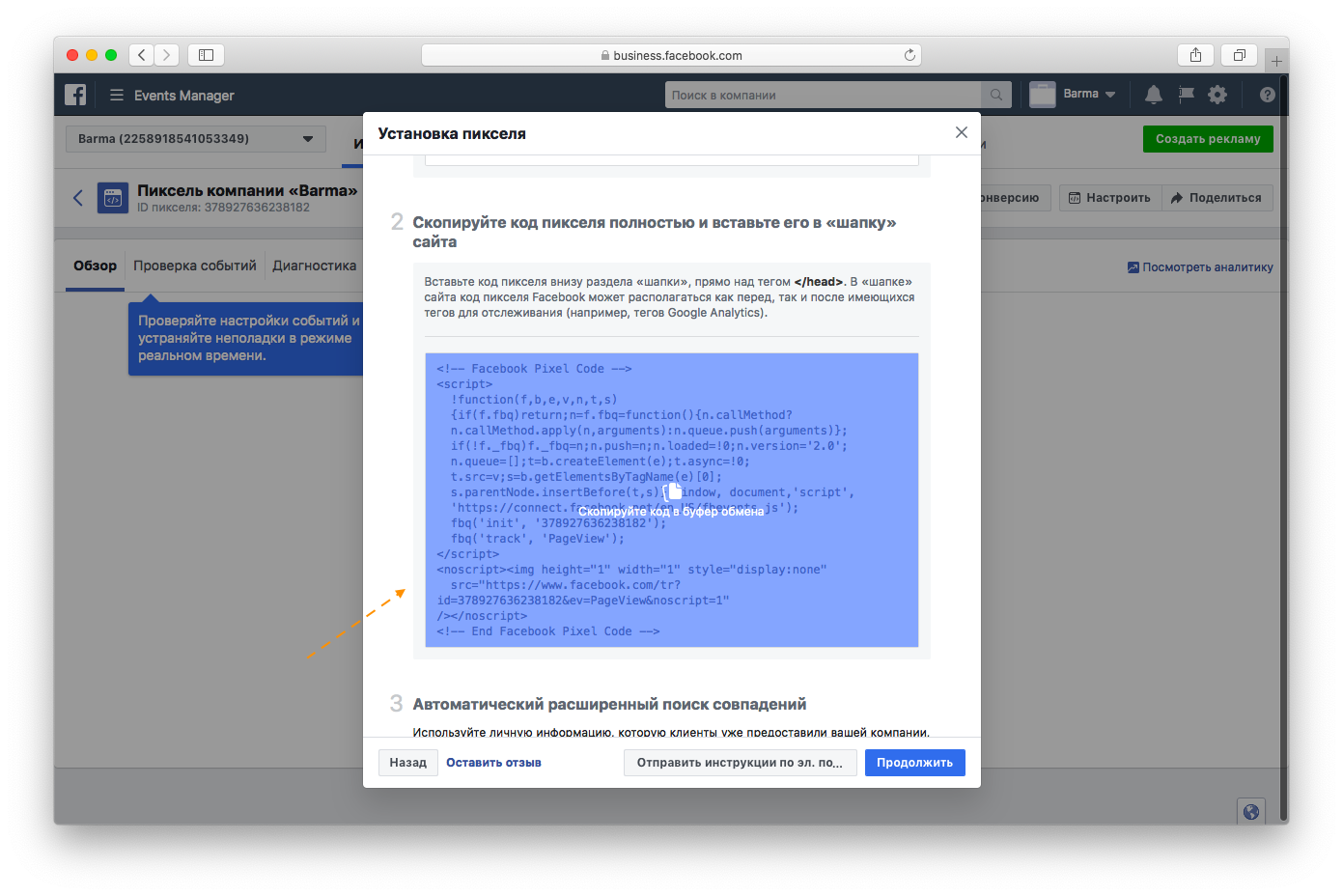This screenshot has width=1343, height=896.
Task: Open Посмотреть аналитику link
Action: click(1200, 267)
